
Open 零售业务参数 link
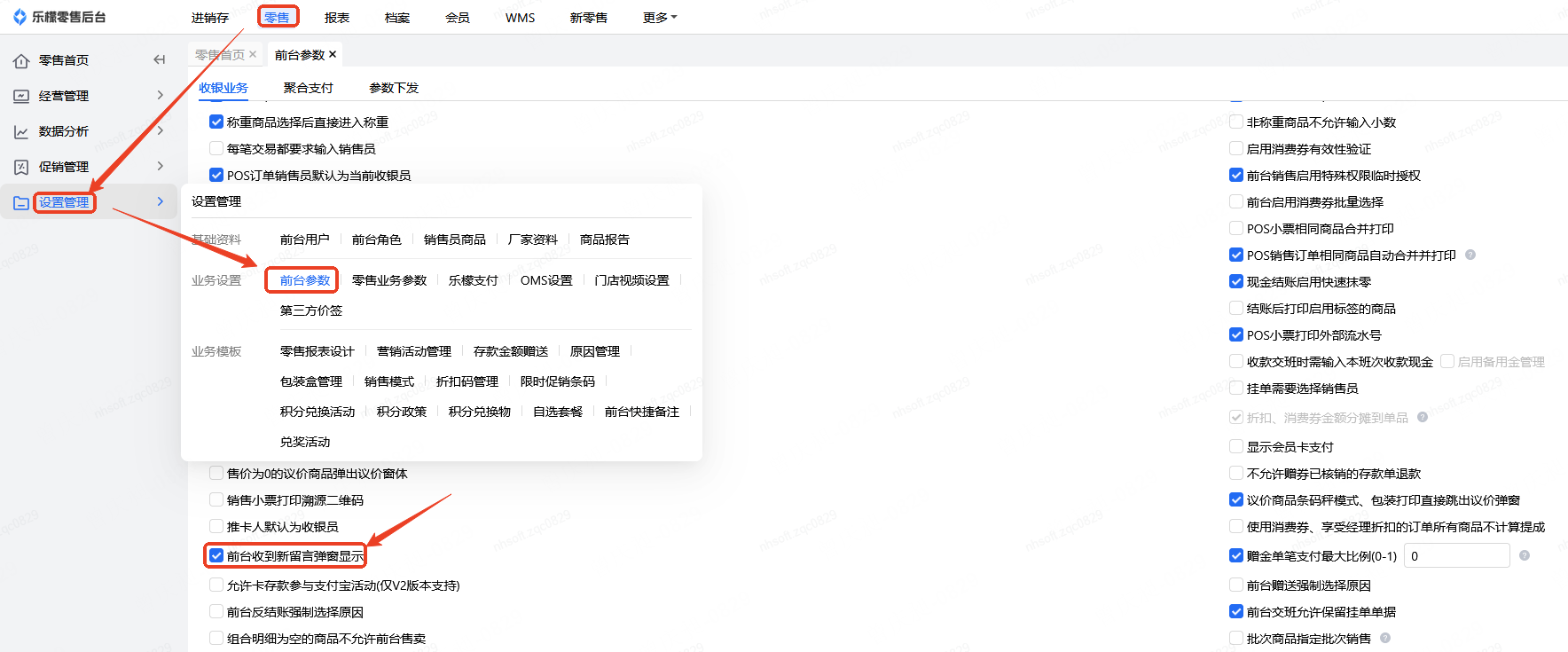(389, 280)
